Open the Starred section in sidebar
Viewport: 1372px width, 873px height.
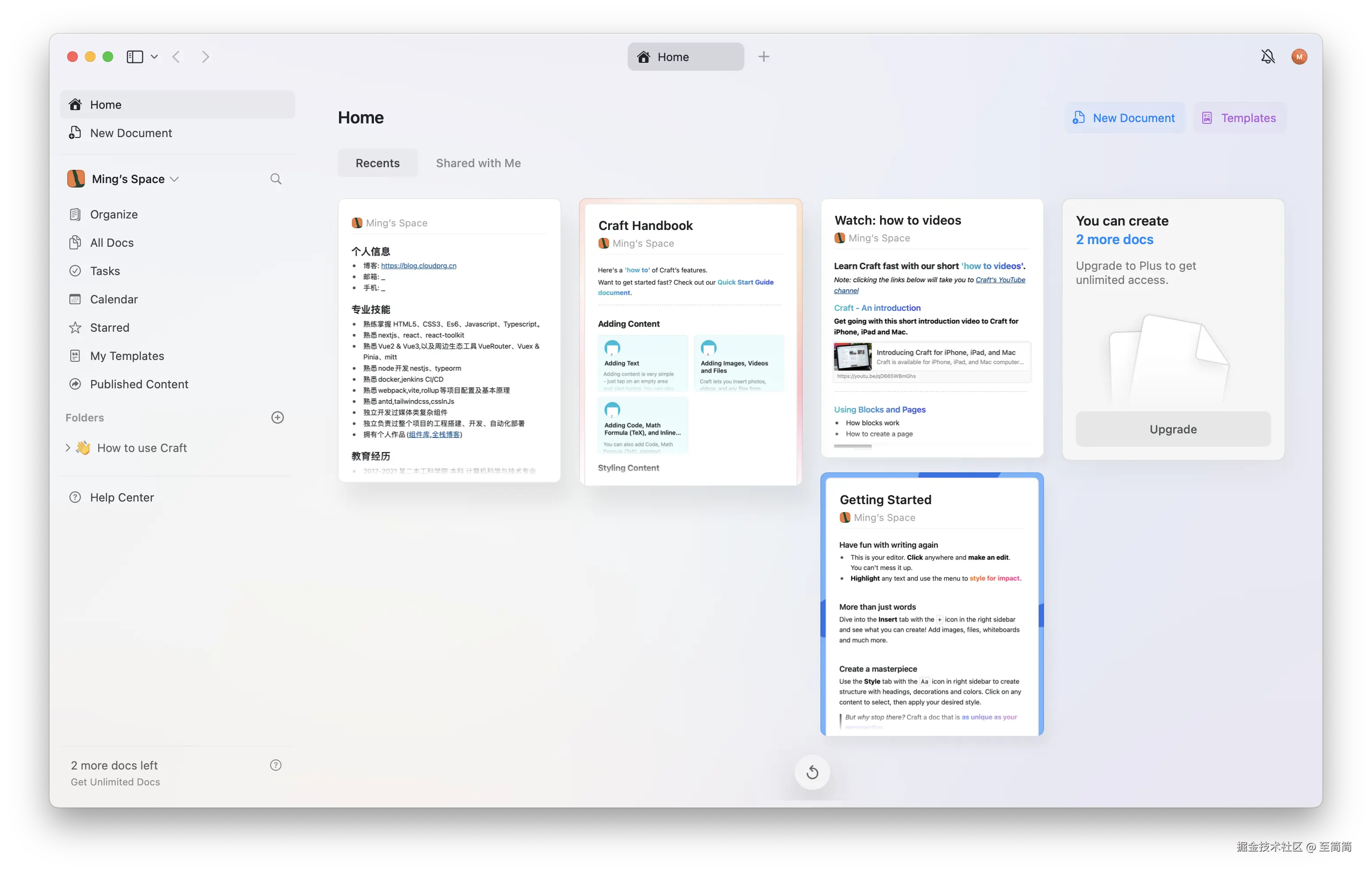(109, 327)
